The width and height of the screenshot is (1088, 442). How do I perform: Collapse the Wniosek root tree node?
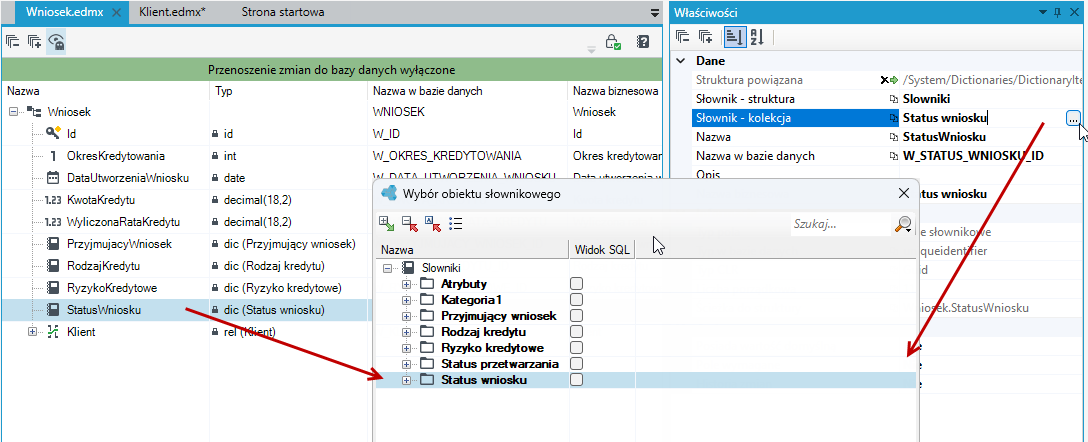pyautogui.click(x=12, y=111)
